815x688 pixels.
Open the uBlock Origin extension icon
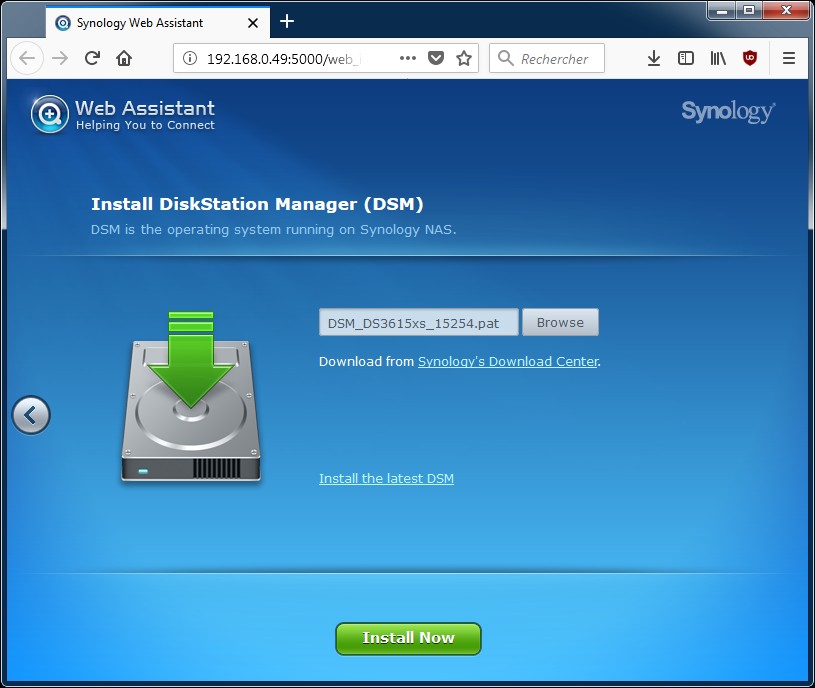pyautogui.click(x=750, y=59)
